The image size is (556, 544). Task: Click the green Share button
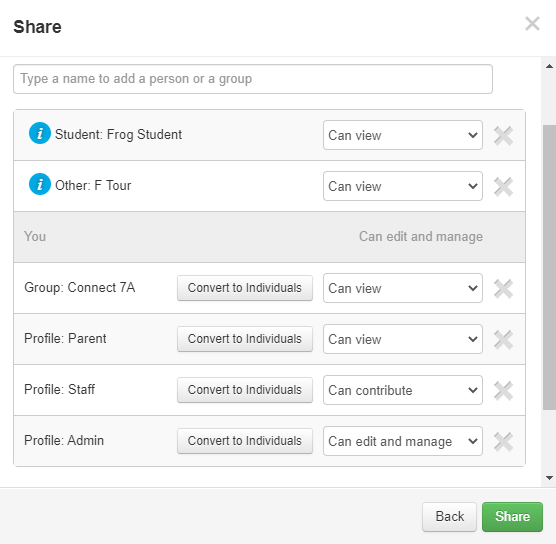(512, 517)
